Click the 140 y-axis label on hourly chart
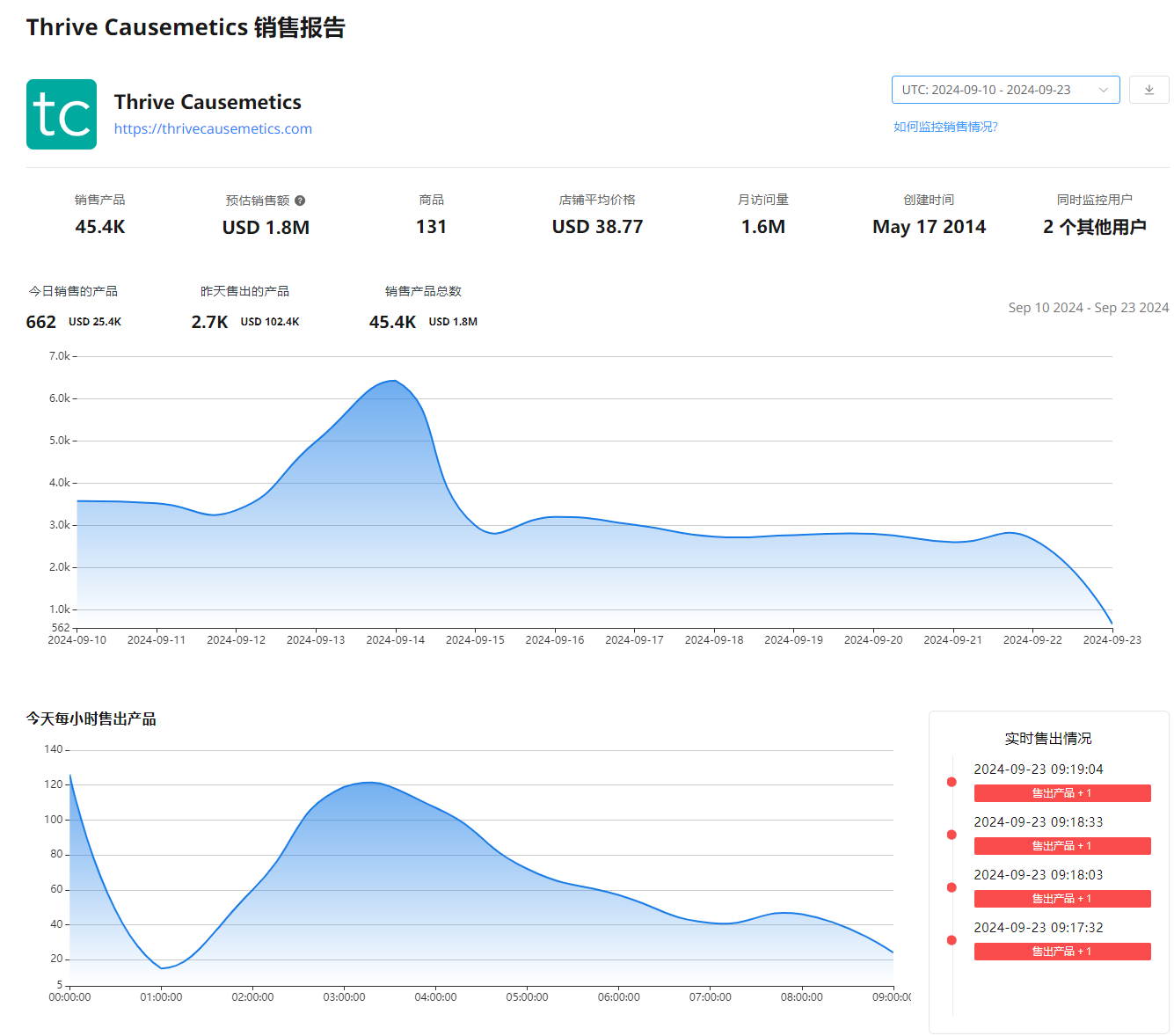The image size is (1174, 1036). [54, 749]
